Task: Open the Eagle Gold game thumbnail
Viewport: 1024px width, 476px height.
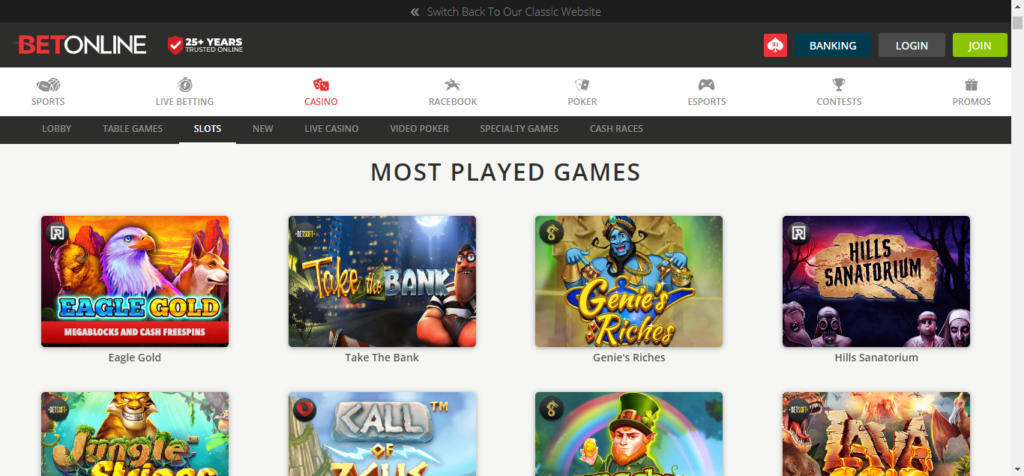Action: click(x=135, y=281)
